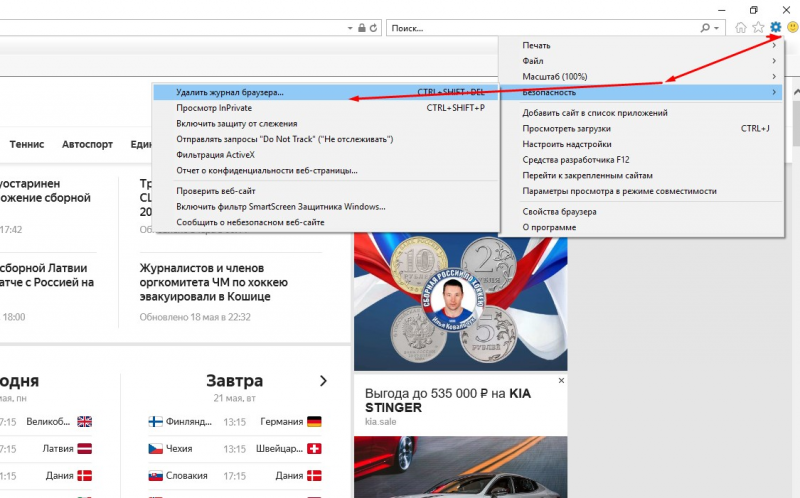The height and width of the screenshot is (498, 800).
Task: Click the refresh page icon
Action: (x=373, y=28)
